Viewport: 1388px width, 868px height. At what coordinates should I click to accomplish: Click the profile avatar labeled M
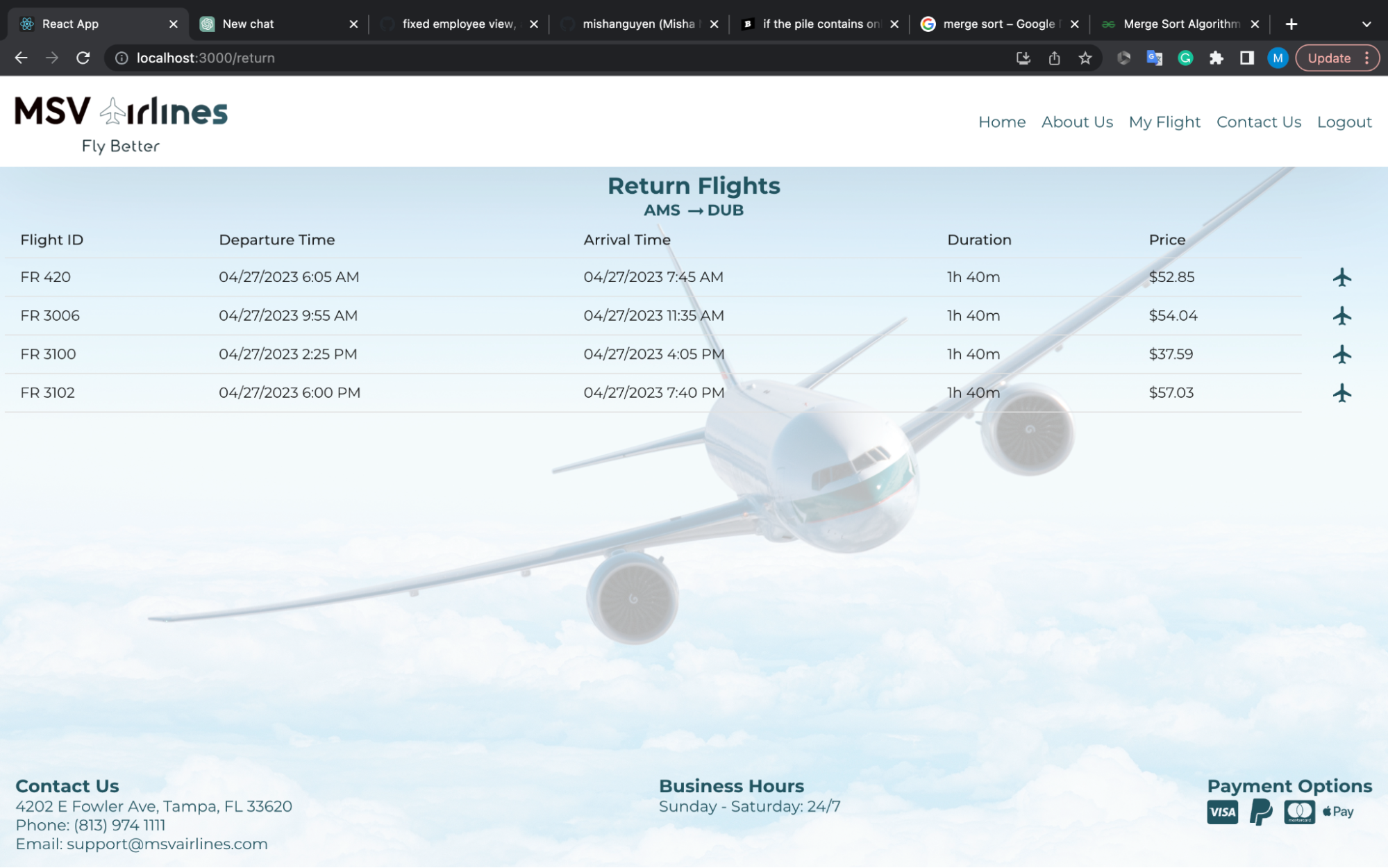1278,58
